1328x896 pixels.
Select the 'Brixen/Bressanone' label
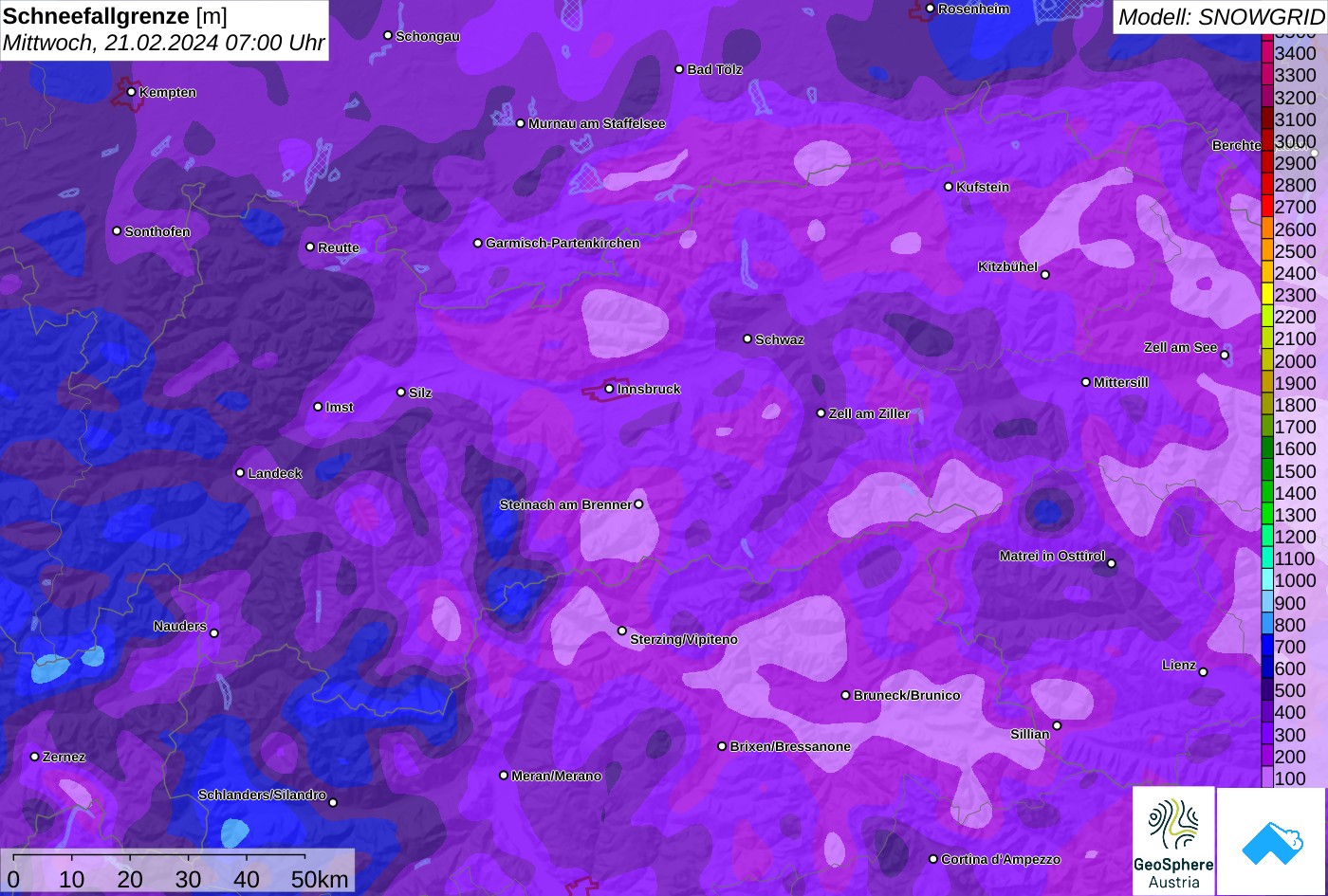click(790, 746)
